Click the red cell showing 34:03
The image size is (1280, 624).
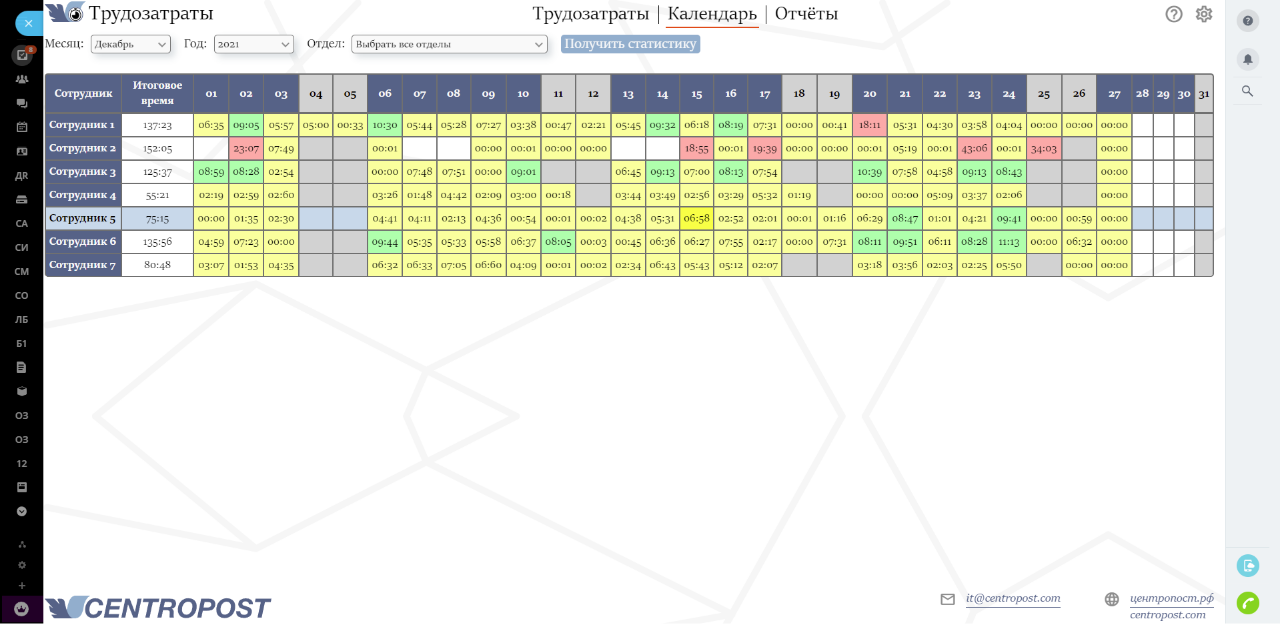(1044, 149)
